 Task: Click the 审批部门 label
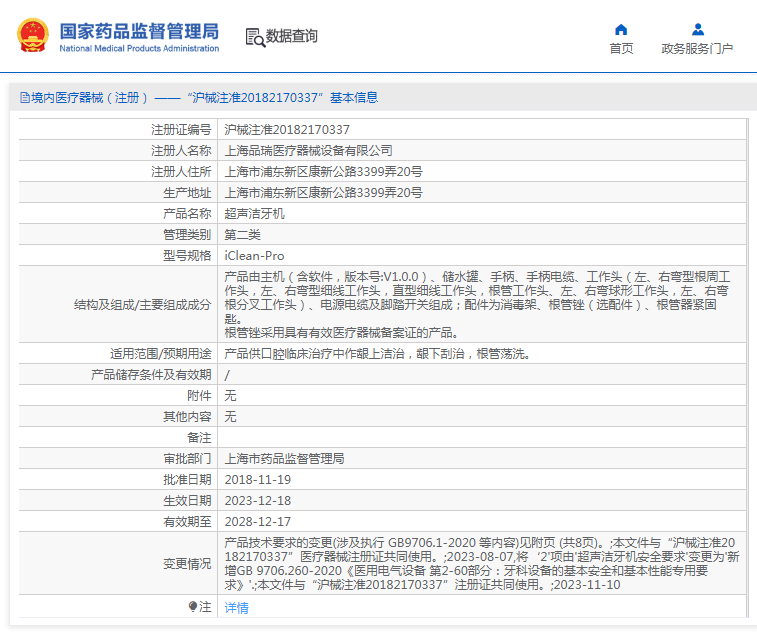pos(187,459)
